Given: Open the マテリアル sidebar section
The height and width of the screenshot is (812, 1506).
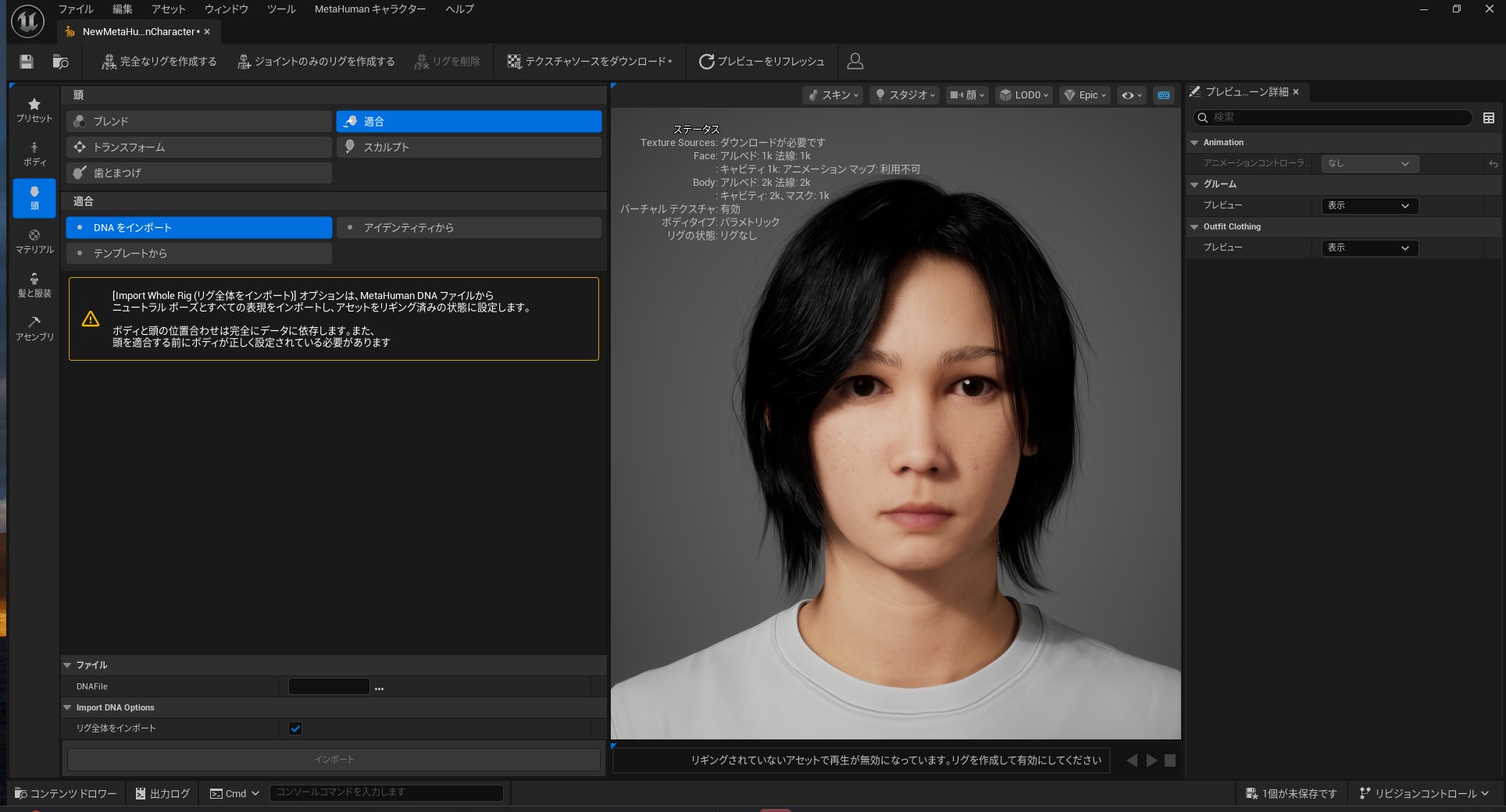Looking at the screenshot, I should pyautogui.click(x=34, y=241).
